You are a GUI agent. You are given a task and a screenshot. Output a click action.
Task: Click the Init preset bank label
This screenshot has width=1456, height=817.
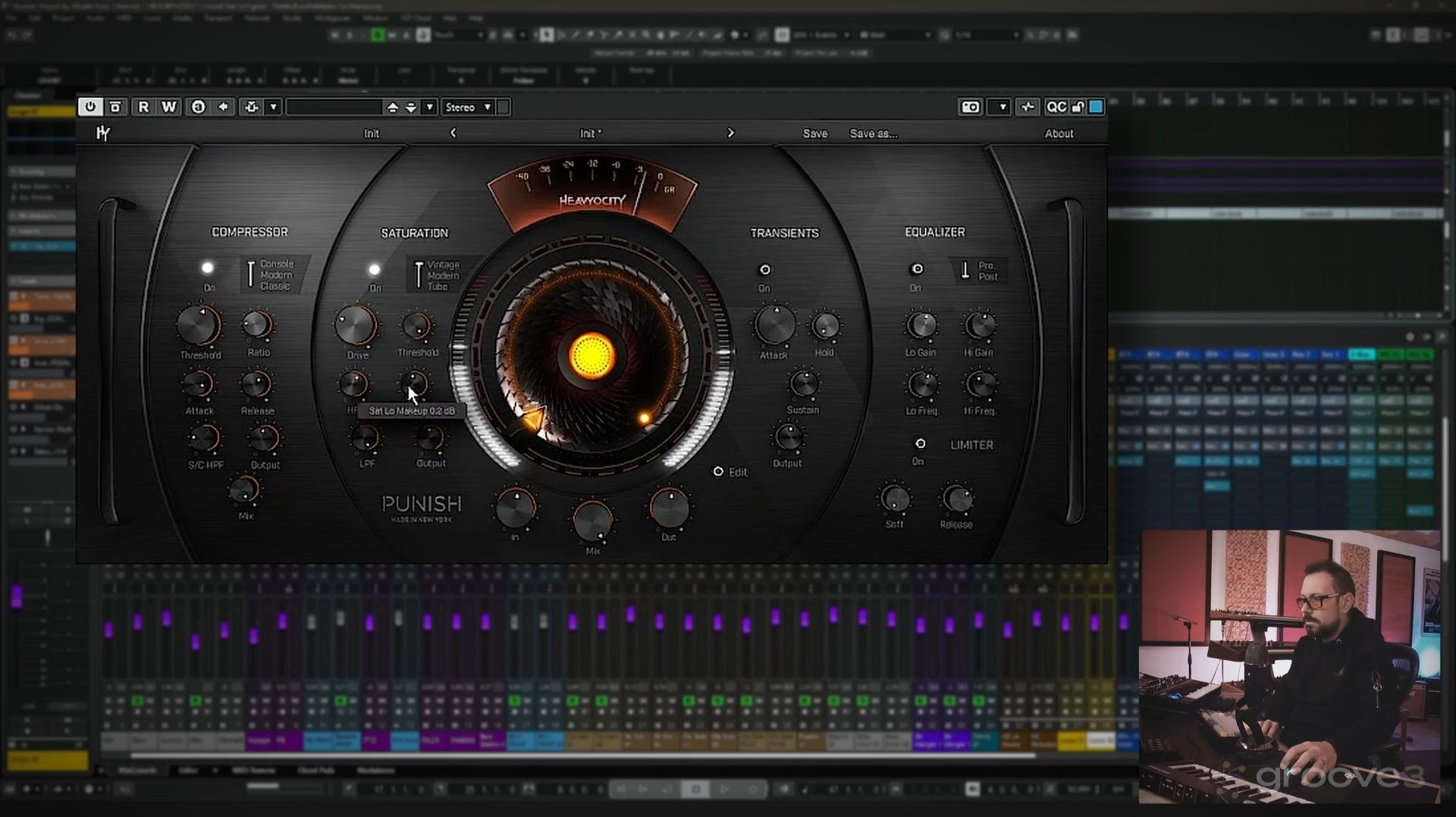(371, 133)
